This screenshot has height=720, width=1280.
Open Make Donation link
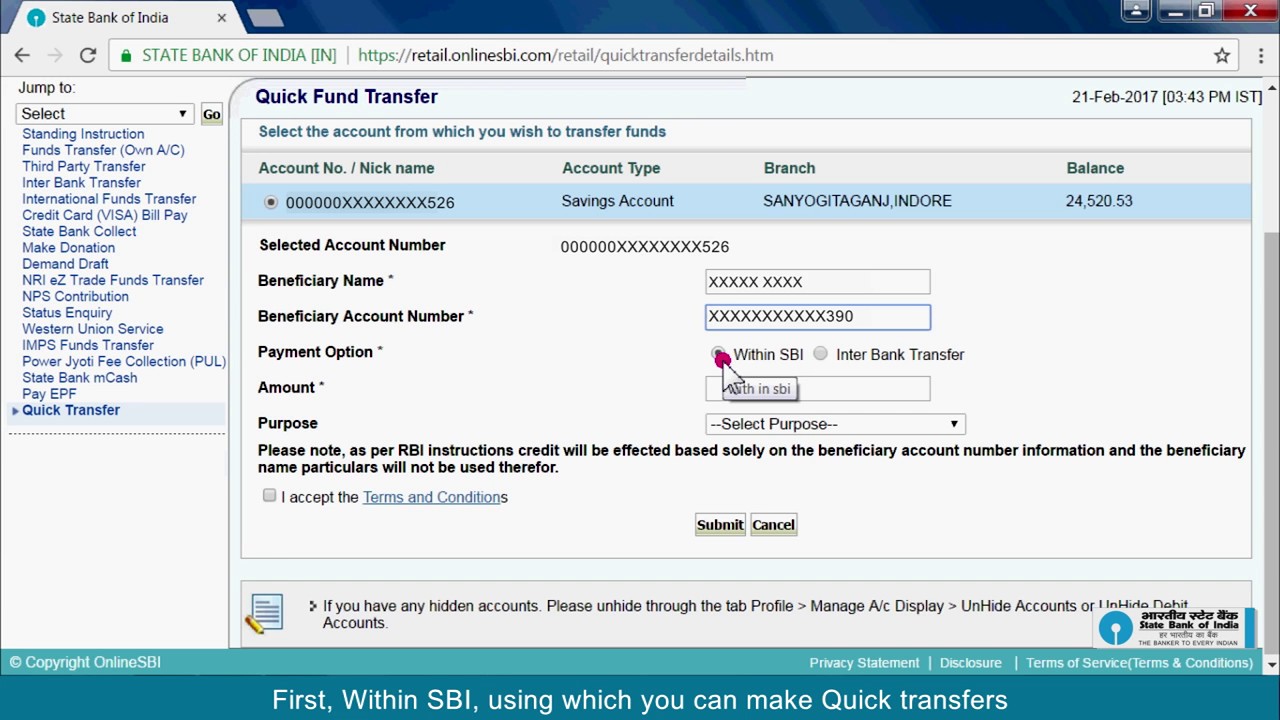click(68, 248)
